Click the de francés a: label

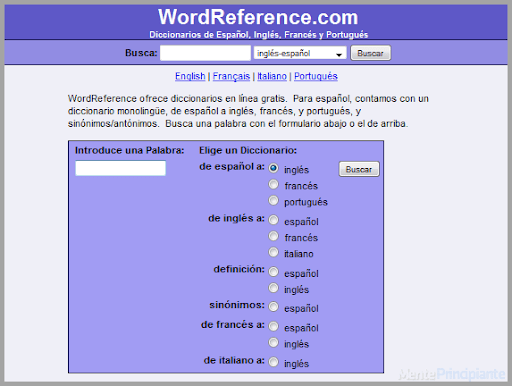[233, 325]
